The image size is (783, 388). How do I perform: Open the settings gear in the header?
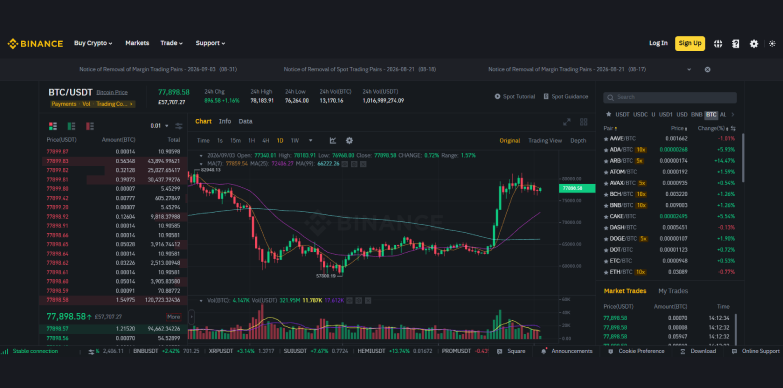tap(754, 43)
